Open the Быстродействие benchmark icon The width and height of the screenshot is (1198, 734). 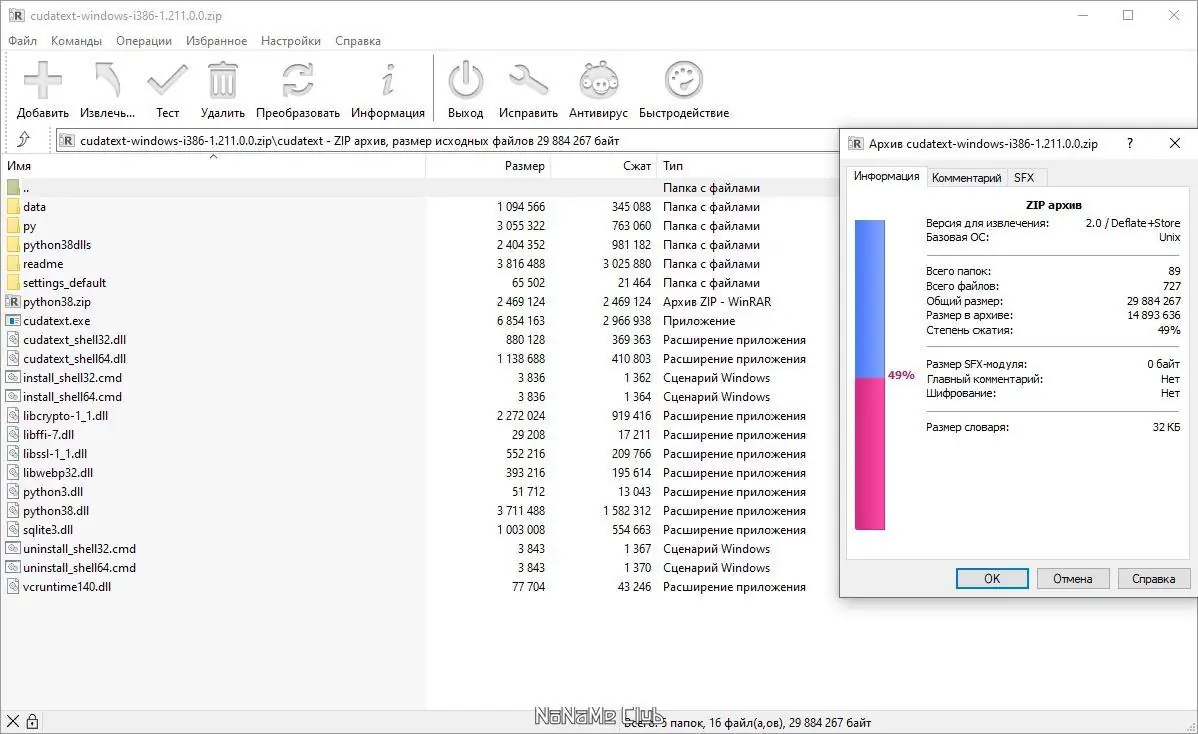[684, 80]
